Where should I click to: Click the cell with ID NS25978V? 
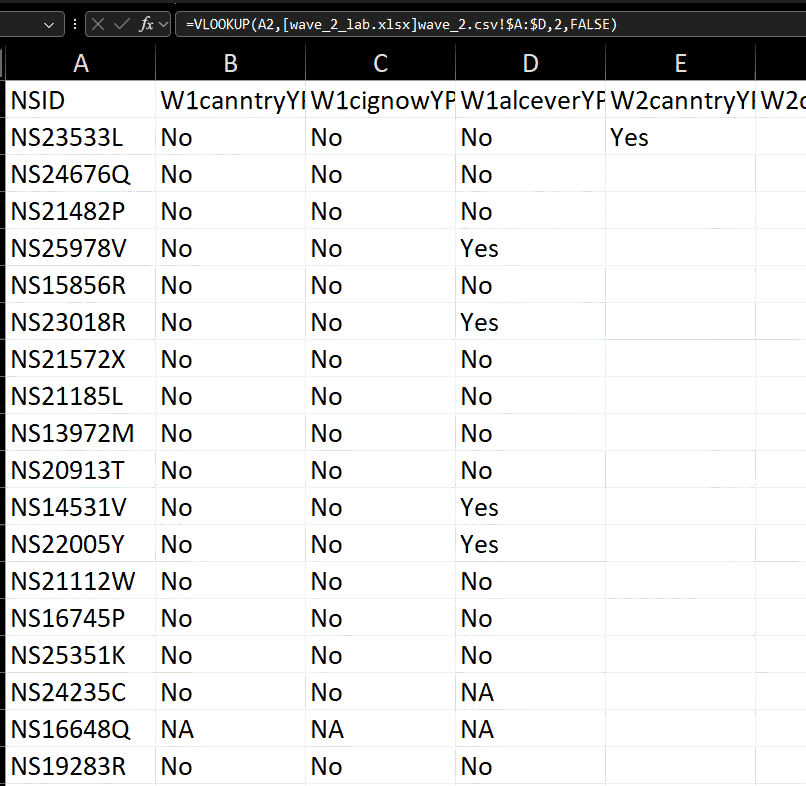tap(81, 248)
